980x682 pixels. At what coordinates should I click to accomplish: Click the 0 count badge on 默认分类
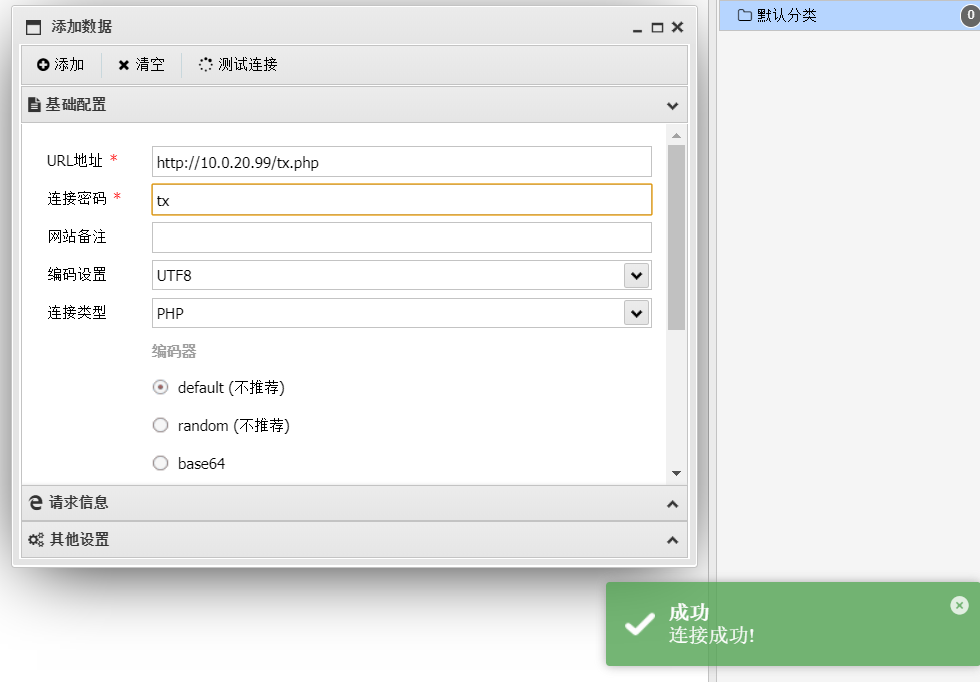tap(971, 15)
